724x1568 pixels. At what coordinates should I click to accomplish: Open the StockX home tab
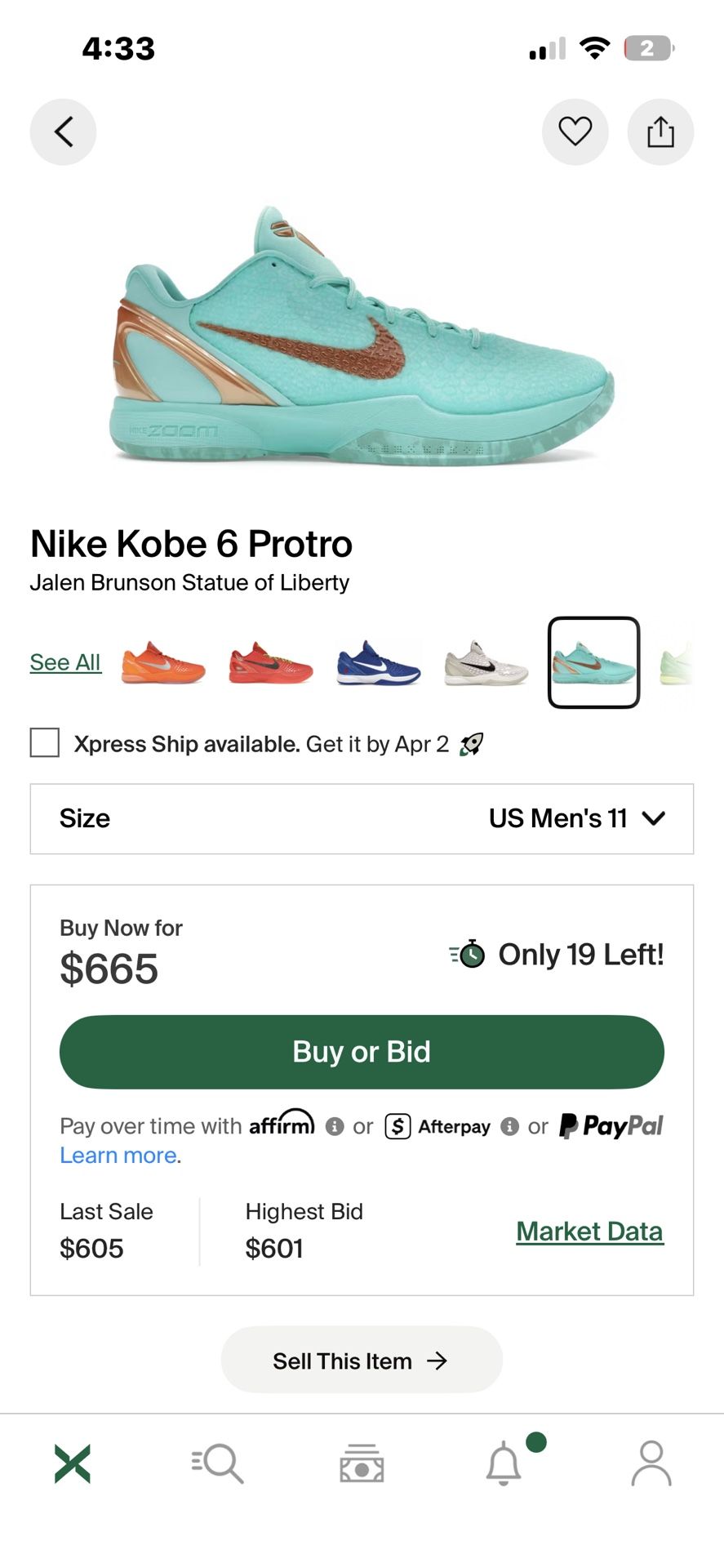coord(73,1463)
